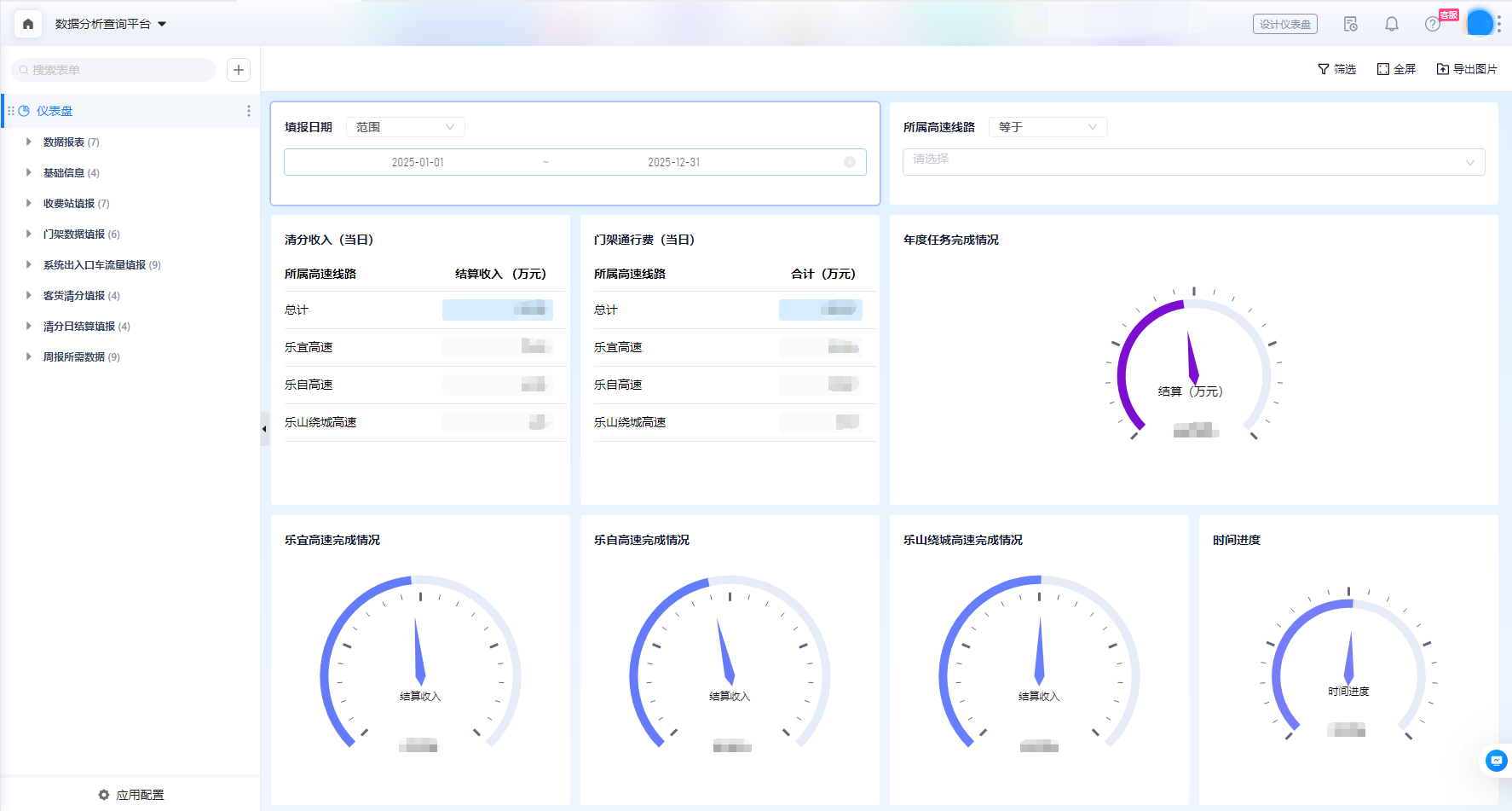Select 仪表盘 in the sidebar
This screenshot has height=811, width=1512.
55,111
